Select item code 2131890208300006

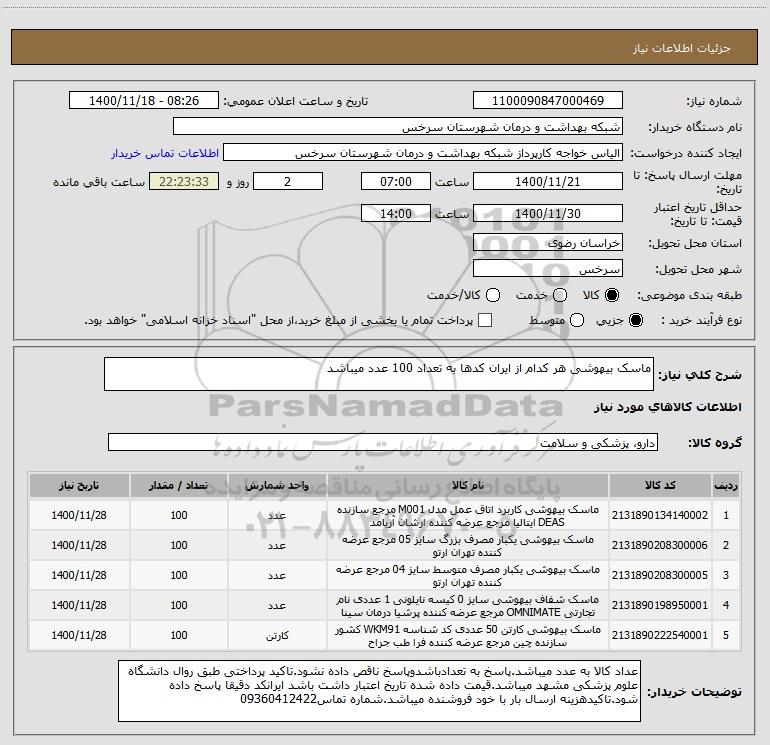click(x=660, y=545)
